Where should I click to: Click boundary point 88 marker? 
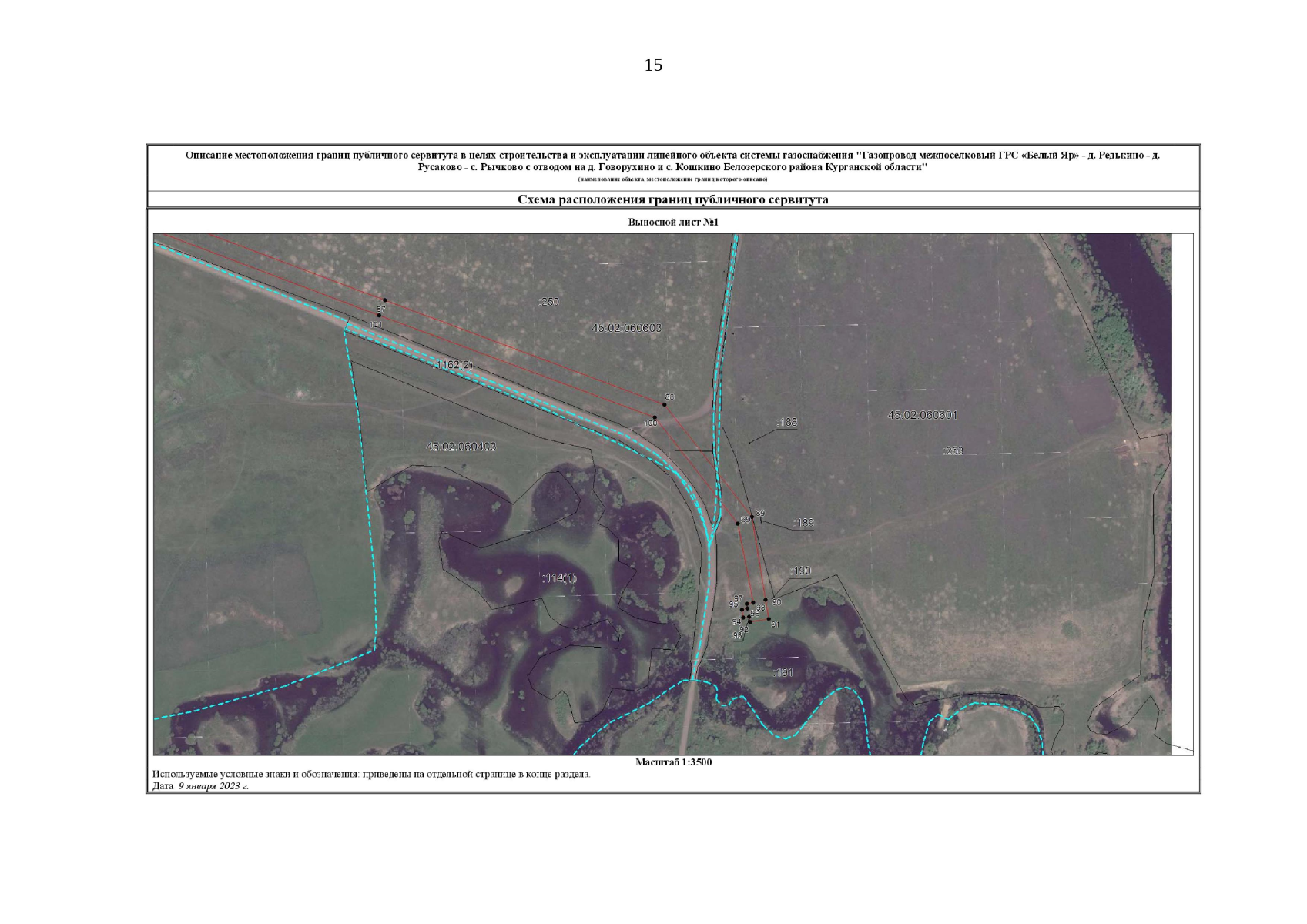coord(665,404)
